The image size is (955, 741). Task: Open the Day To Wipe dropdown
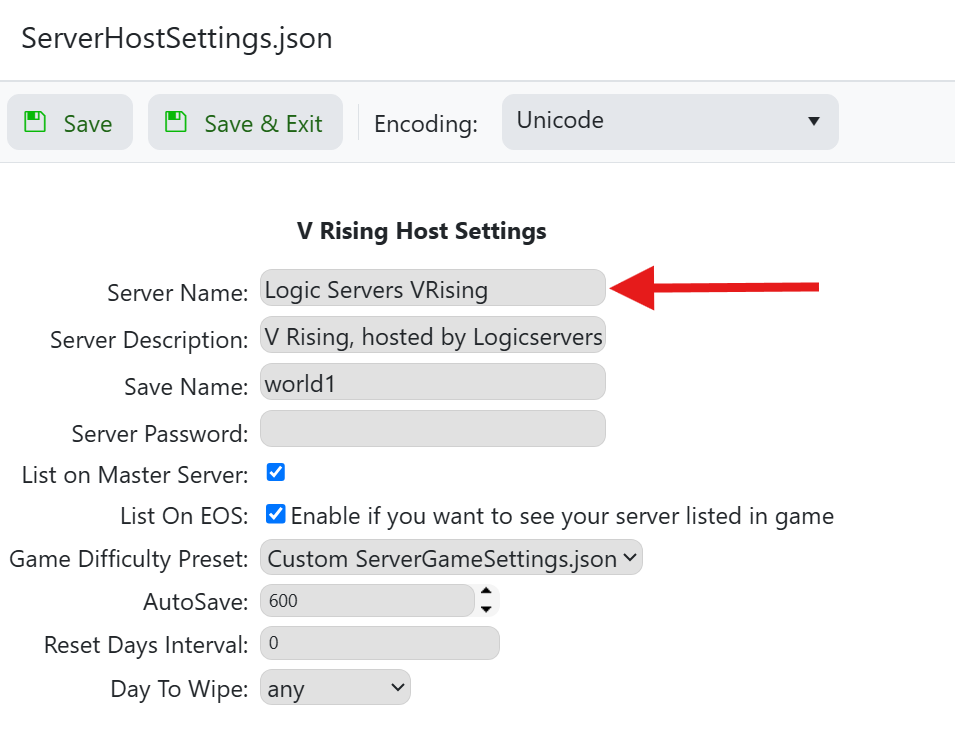tap(335, 688)
